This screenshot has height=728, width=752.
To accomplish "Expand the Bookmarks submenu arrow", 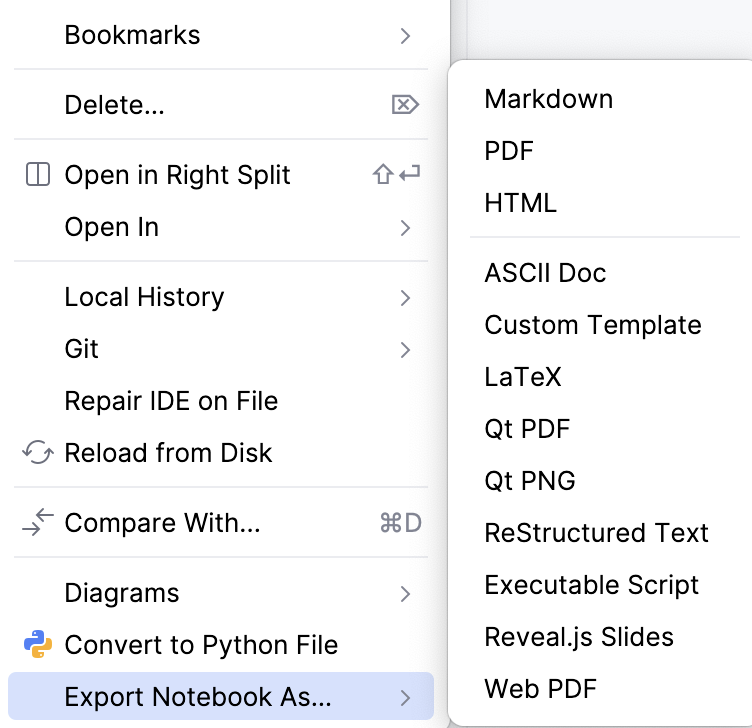I will point(405,36).
